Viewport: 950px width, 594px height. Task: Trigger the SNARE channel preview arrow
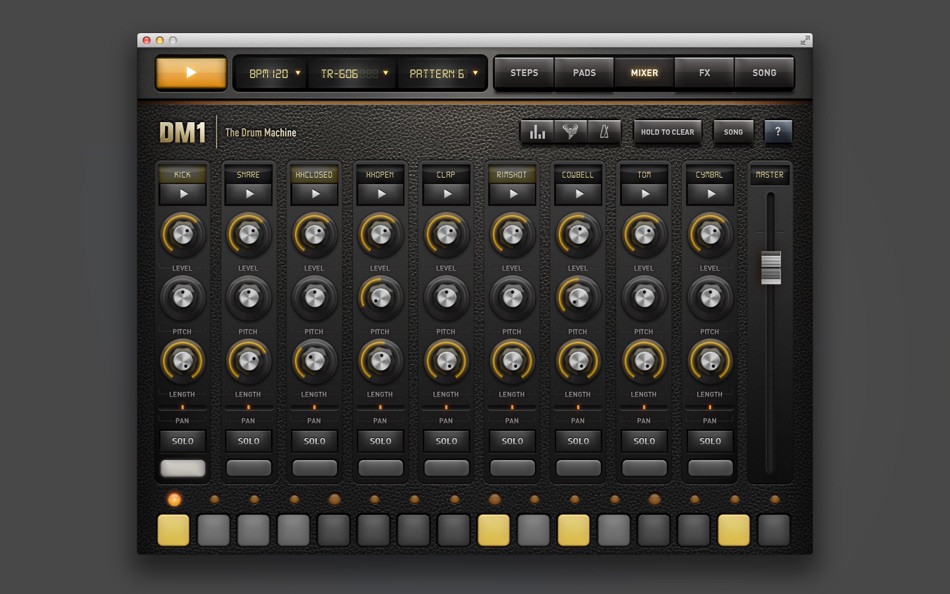248,193
